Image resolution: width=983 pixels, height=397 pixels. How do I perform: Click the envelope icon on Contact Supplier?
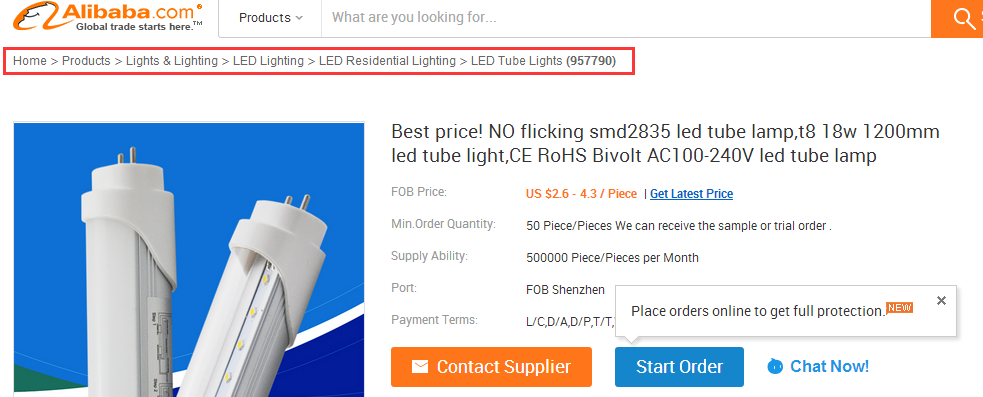(420, 367)
